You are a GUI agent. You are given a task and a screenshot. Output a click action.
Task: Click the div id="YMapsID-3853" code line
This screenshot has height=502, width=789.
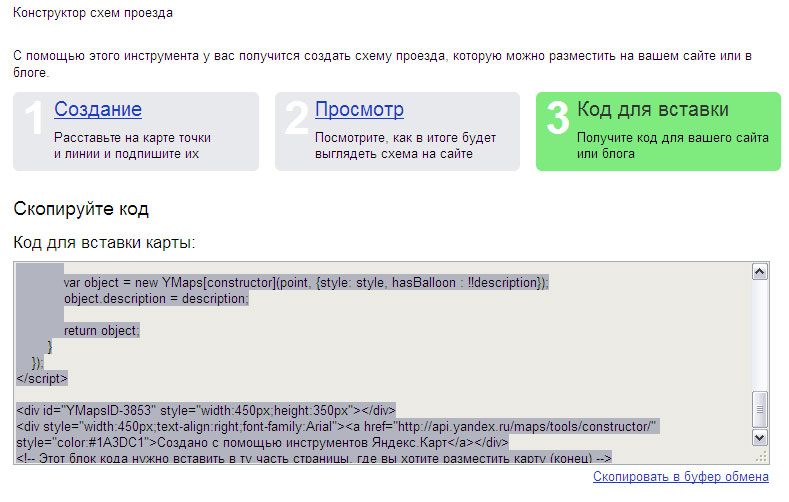(206, 410)
